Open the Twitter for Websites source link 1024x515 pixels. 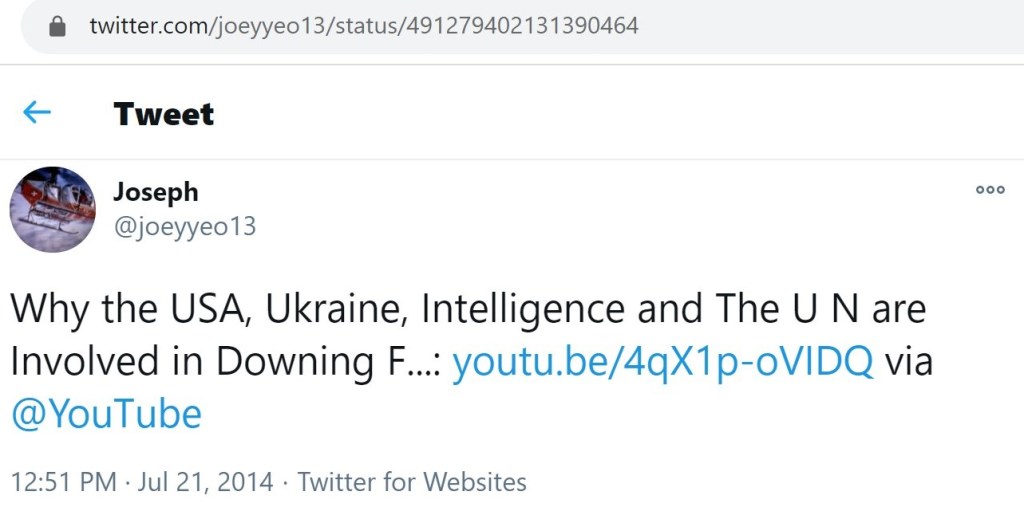click(x=412, y=482)
